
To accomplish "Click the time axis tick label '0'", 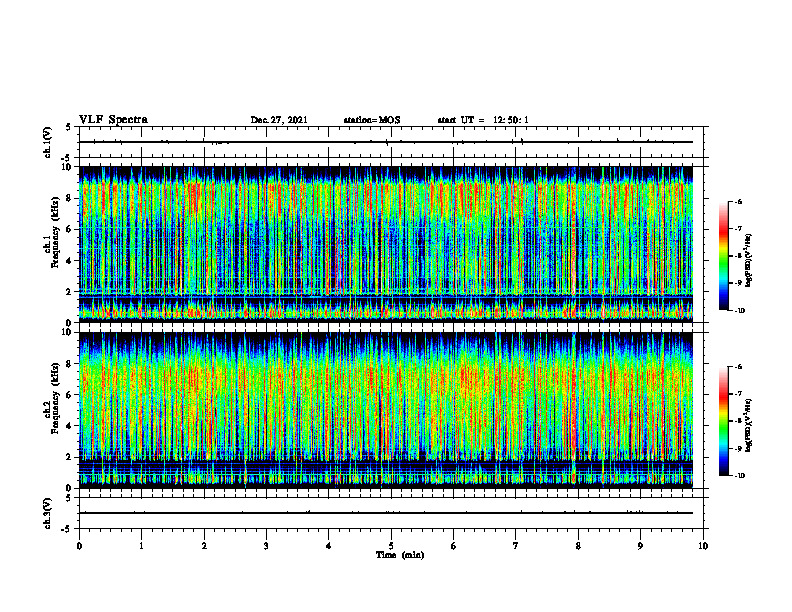I will point(79,546).
